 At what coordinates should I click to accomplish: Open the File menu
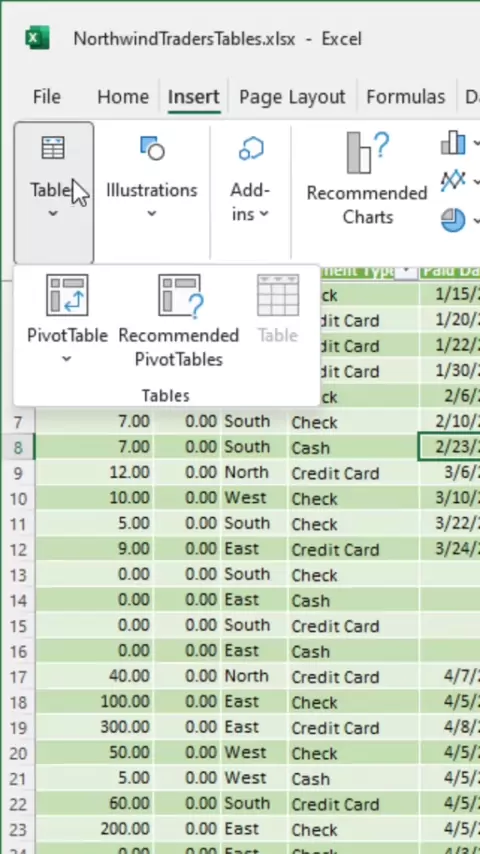(46, 97)
